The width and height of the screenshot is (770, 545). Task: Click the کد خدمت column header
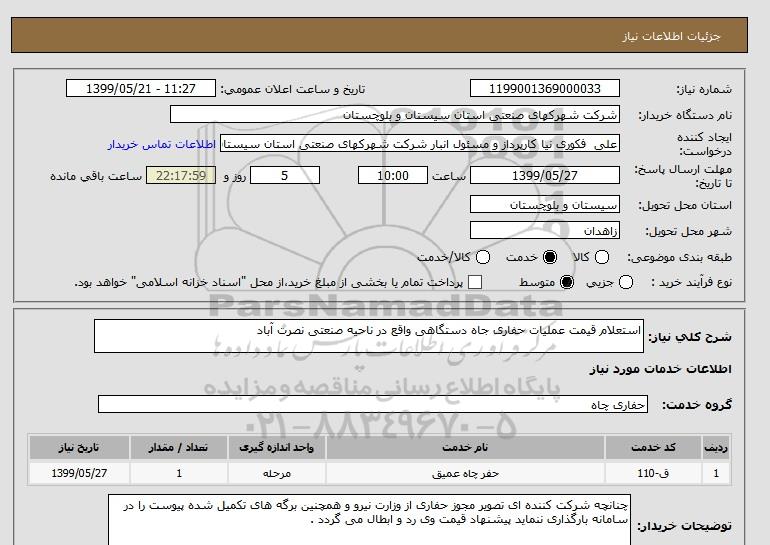click(x=653, y=448)
